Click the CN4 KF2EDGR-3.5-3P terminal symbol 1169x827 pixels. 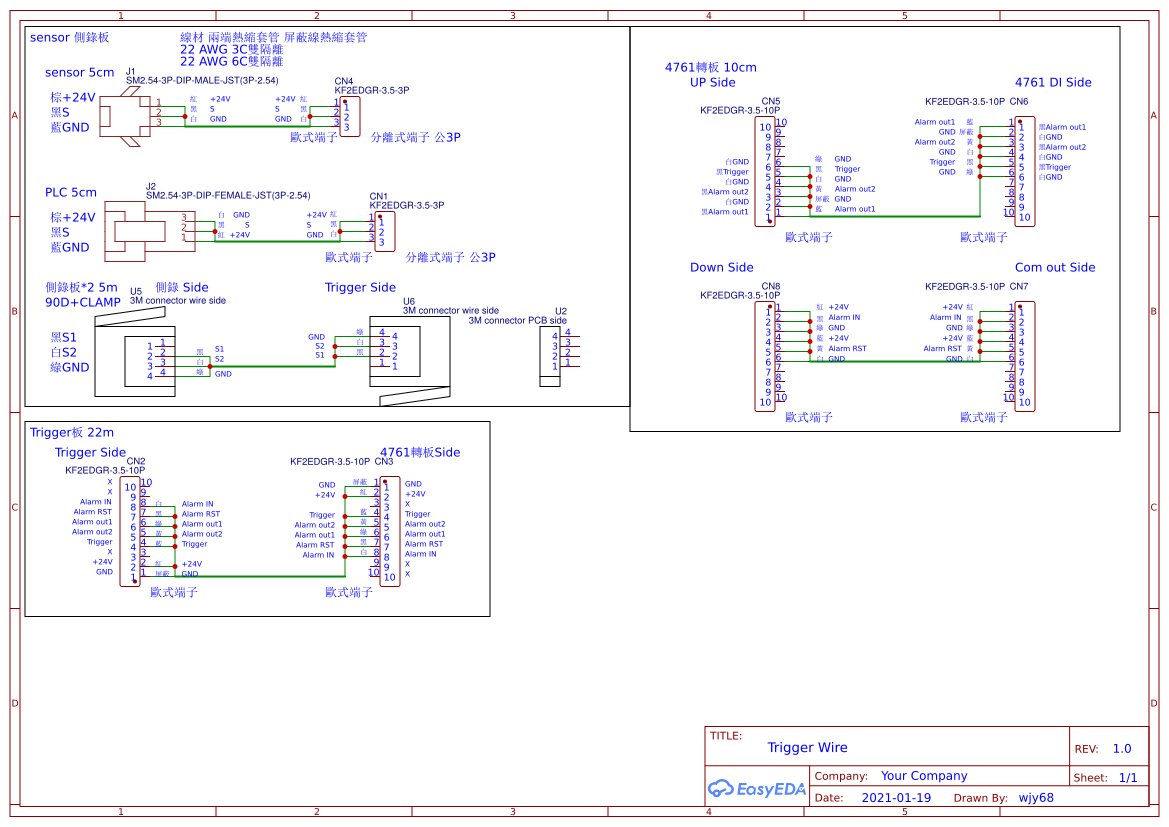pyautogui.click(x=350, y=115)
